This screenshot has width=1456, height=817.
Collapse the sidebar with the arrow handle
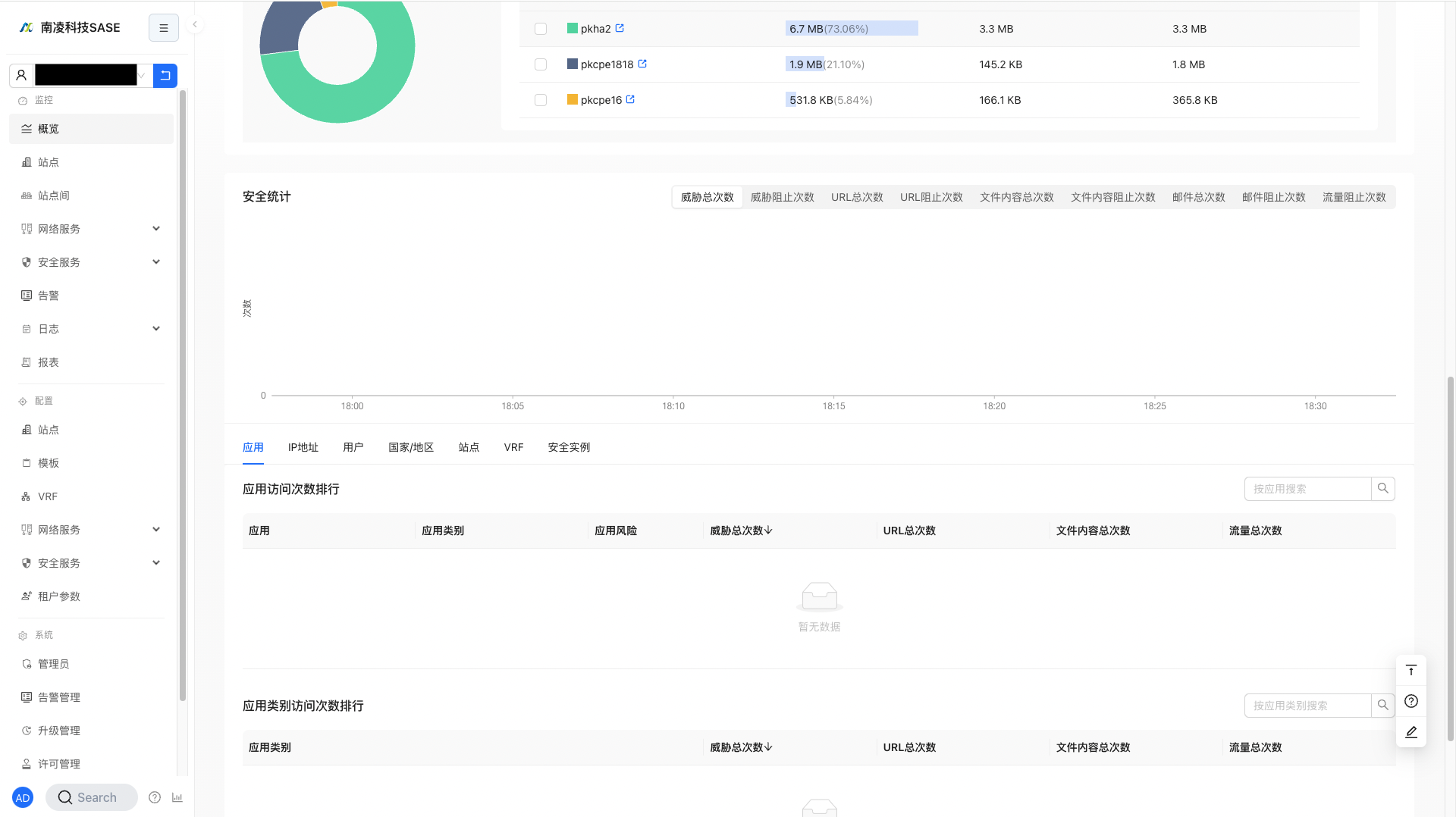coord(195,25)
